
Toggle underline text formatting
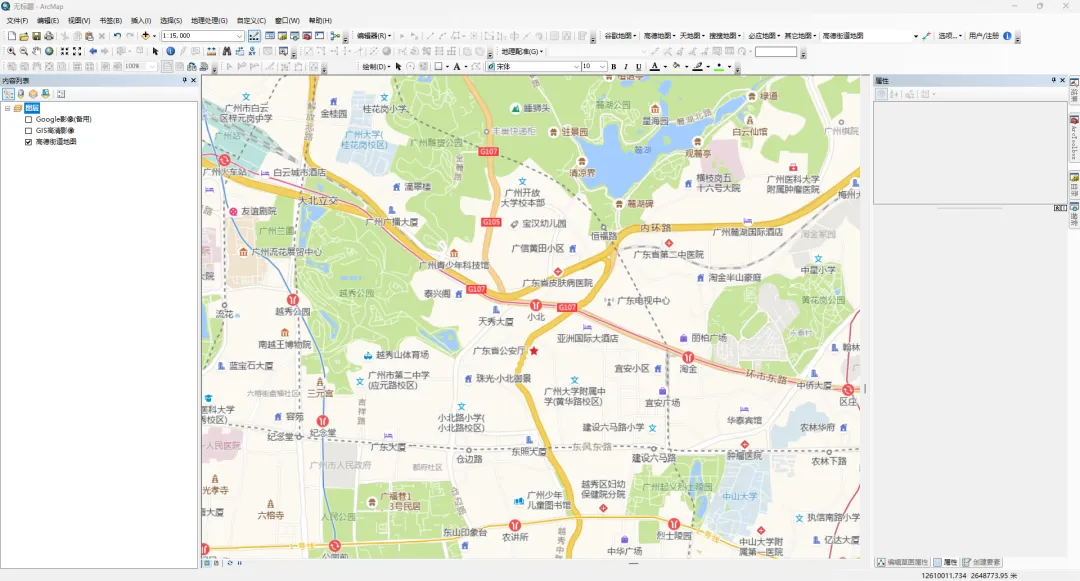(x=638, y=67)
